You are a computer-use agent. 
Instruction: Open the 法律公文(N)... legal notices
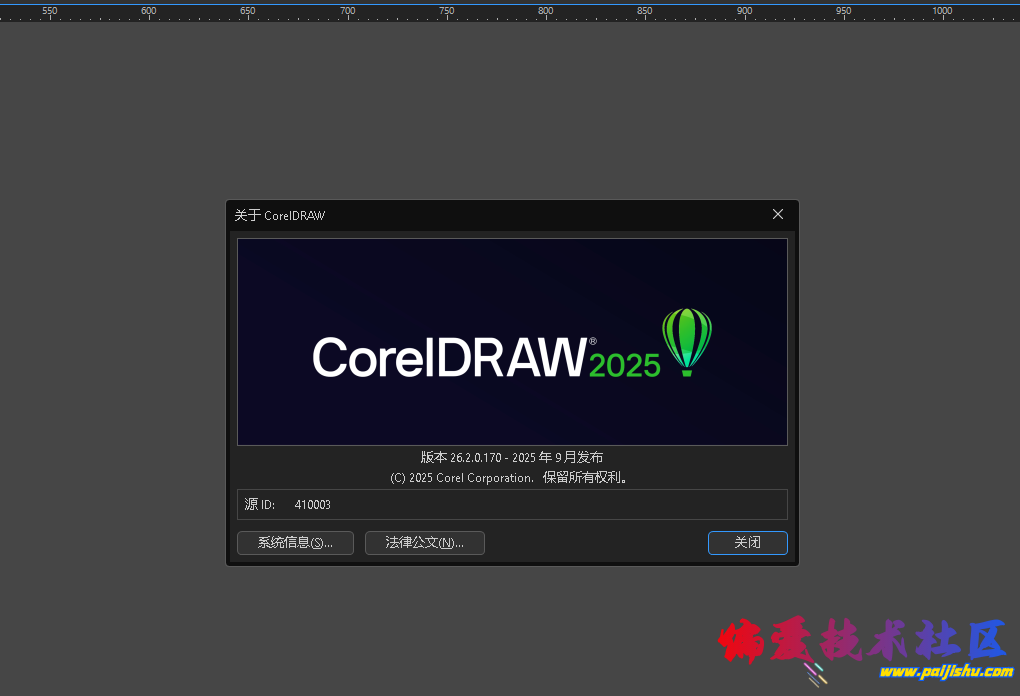click(x=425, y=542)
